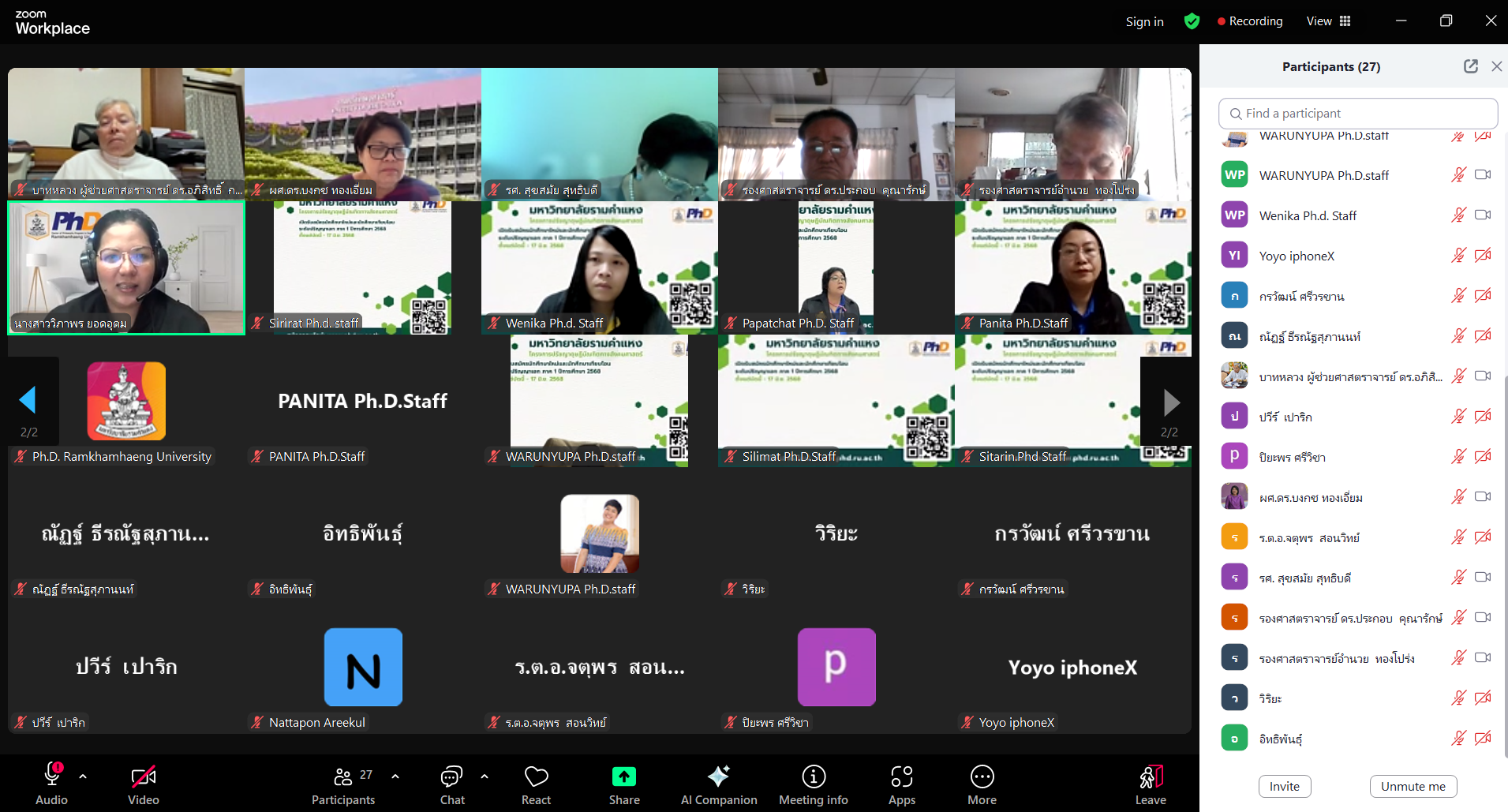Open the View layout menu
The height and width of the screenshot is (812, 1508).
tap(1329, 21)
